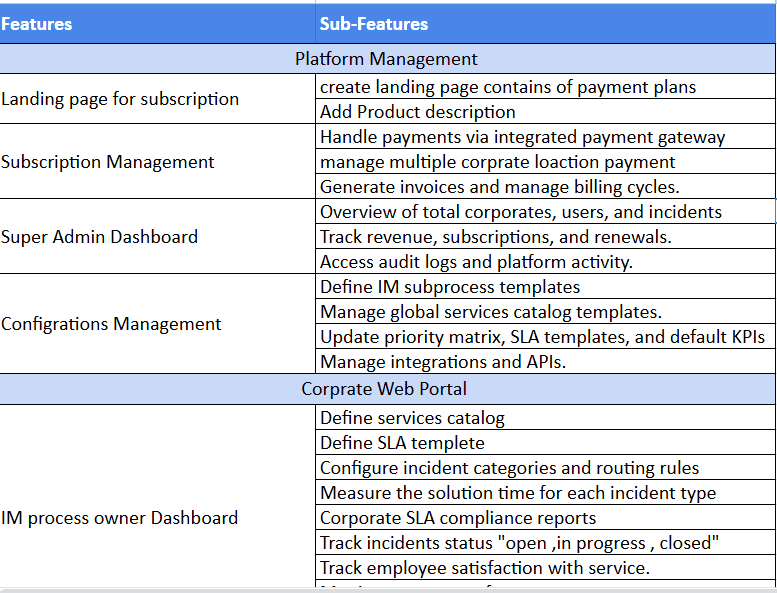Select the Platform Management section row

point(386,60)
